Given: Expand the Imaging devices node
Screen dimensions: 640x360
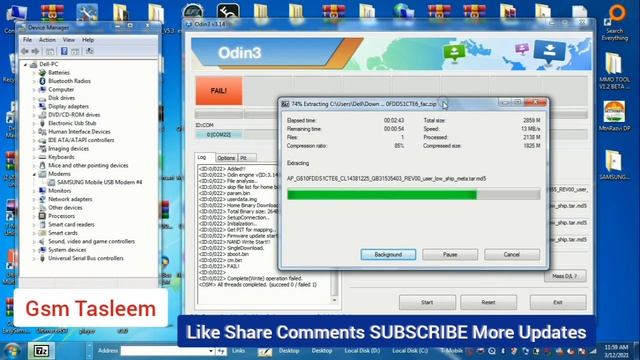Looking at the screenshot, I should (34, 149).
